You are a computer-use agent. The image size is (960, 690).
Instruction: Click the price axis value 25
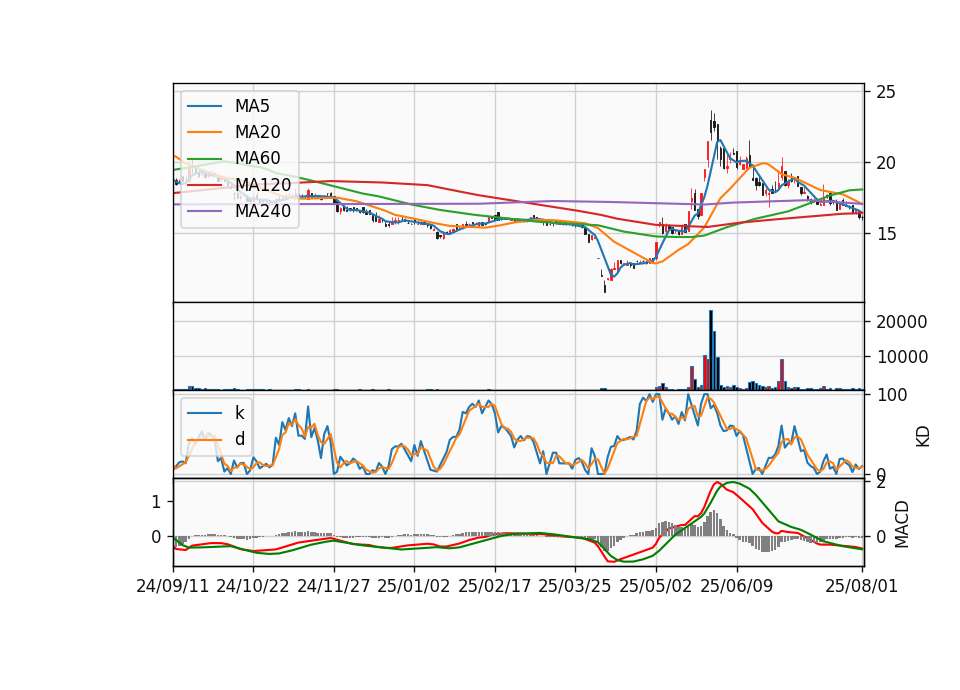(886, 92)
